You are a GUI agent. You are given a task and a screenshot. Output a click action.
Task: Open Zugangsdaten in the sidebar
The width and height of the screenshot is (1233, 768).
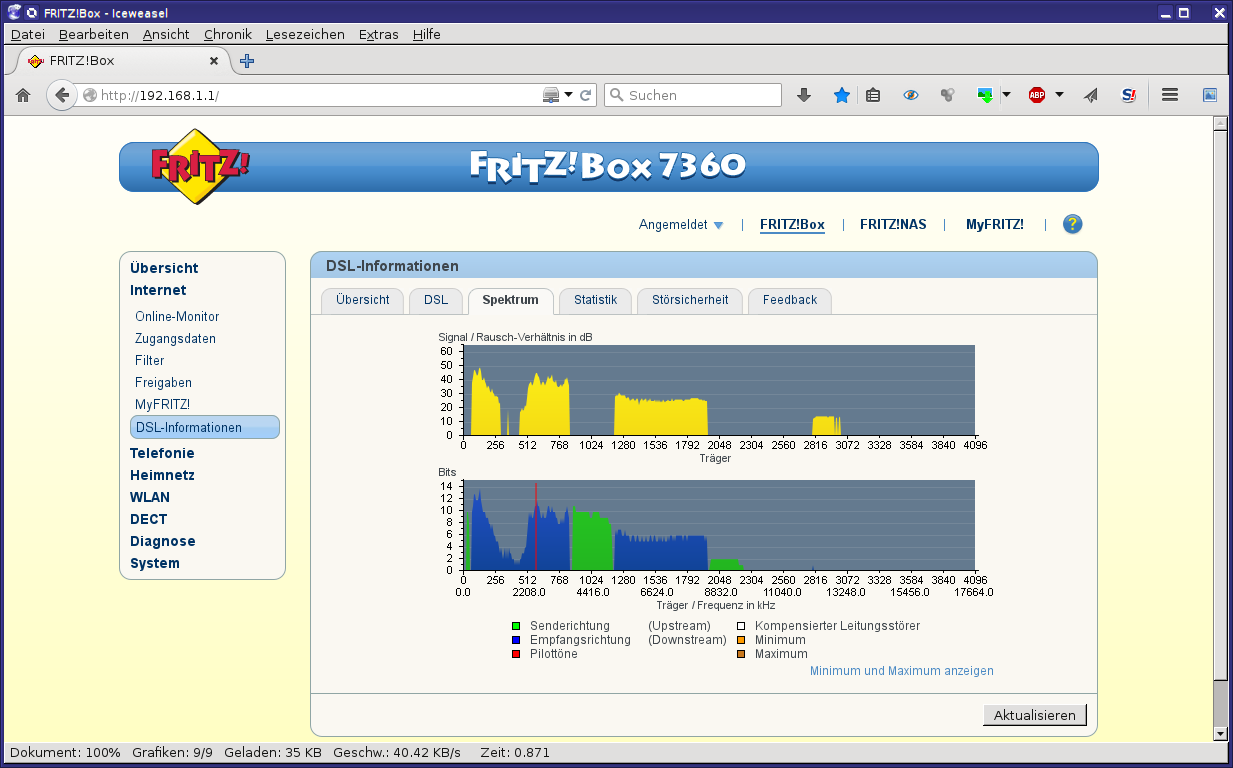point(175,338)
